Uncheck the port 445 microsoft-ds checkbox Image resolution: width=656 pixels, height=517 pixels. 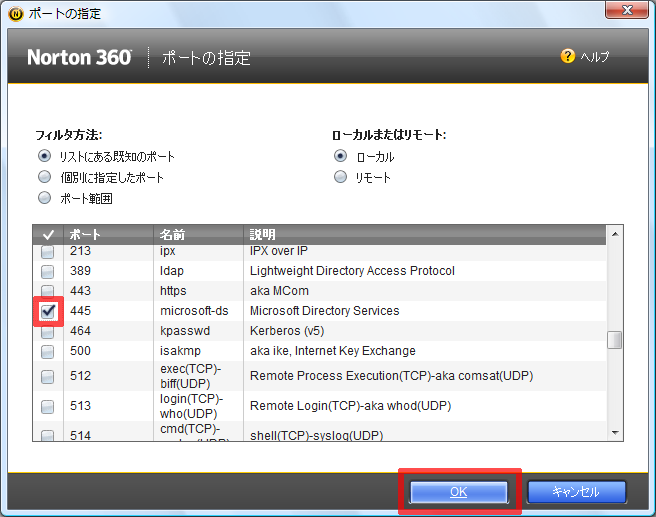[x=47, y=312]
